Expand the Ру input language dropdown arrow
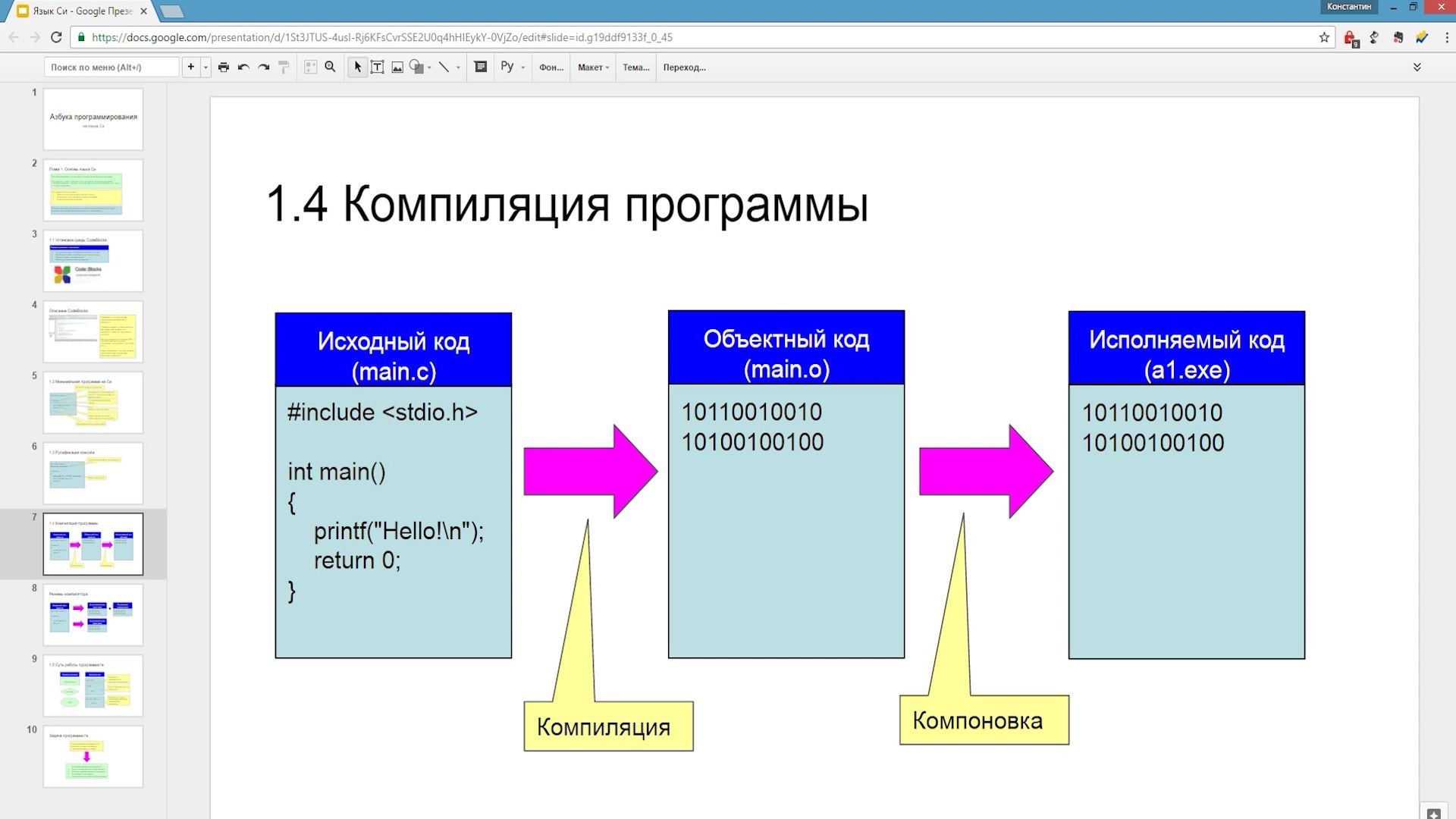The width and height of the screenshot is (1456, 819). (522, 67)
